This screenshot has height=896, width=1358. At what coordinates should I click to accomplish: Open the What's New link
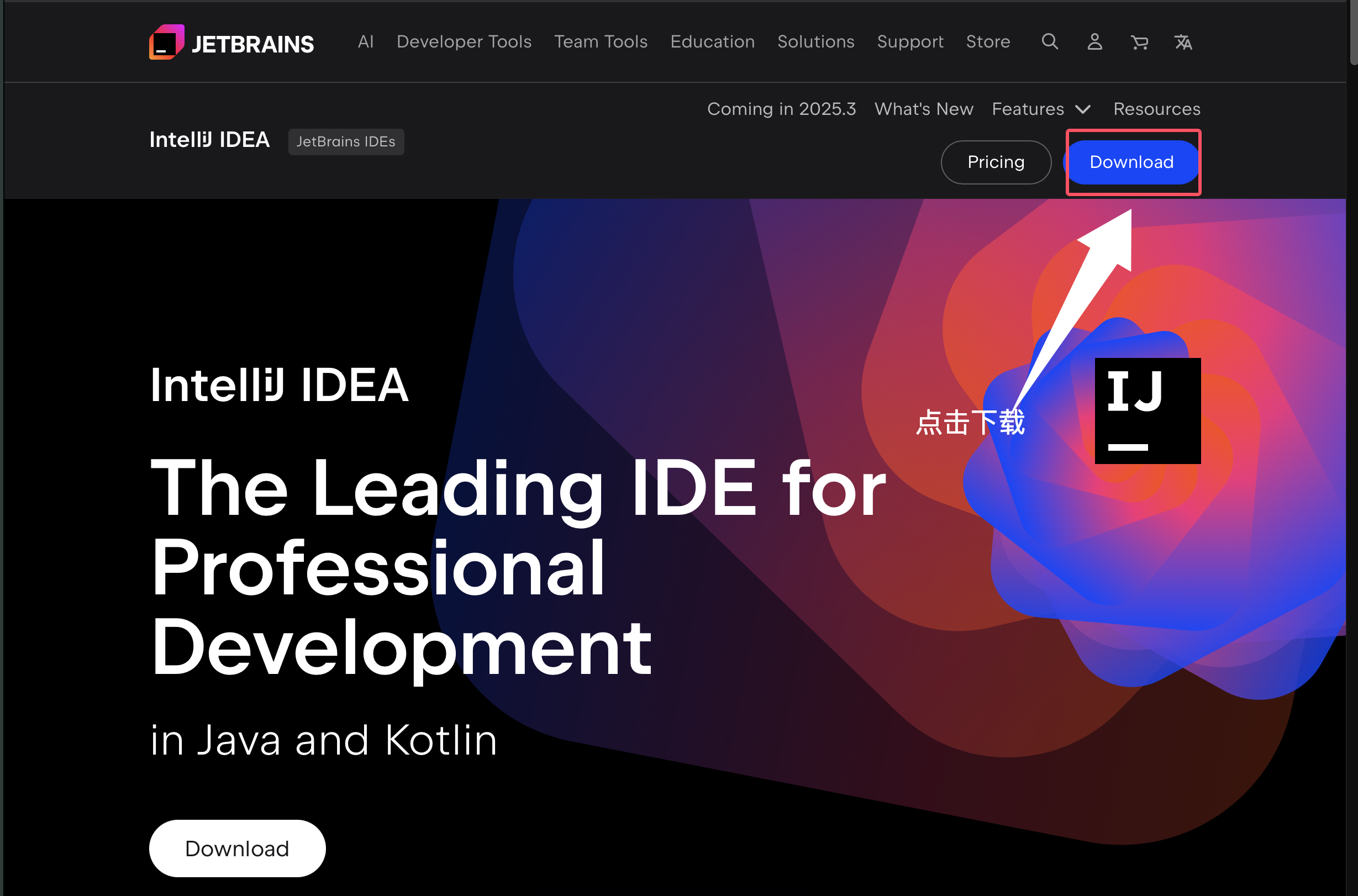(924, 109)
